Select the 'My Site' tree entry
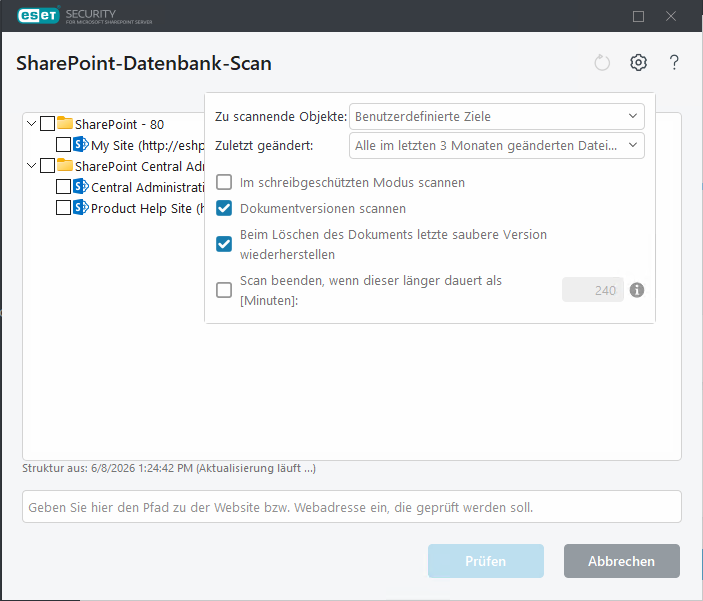Image resolution: width=703 pixels, height=601 pixels. tap(148, 145)
